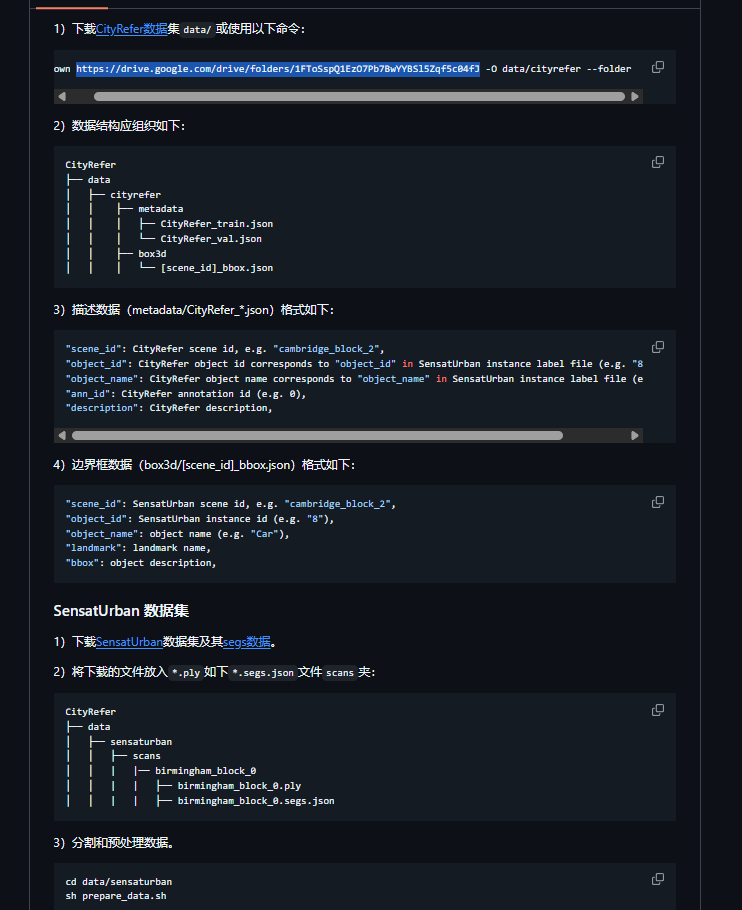Click the inline *.segs.json code label

pos(263,673)
